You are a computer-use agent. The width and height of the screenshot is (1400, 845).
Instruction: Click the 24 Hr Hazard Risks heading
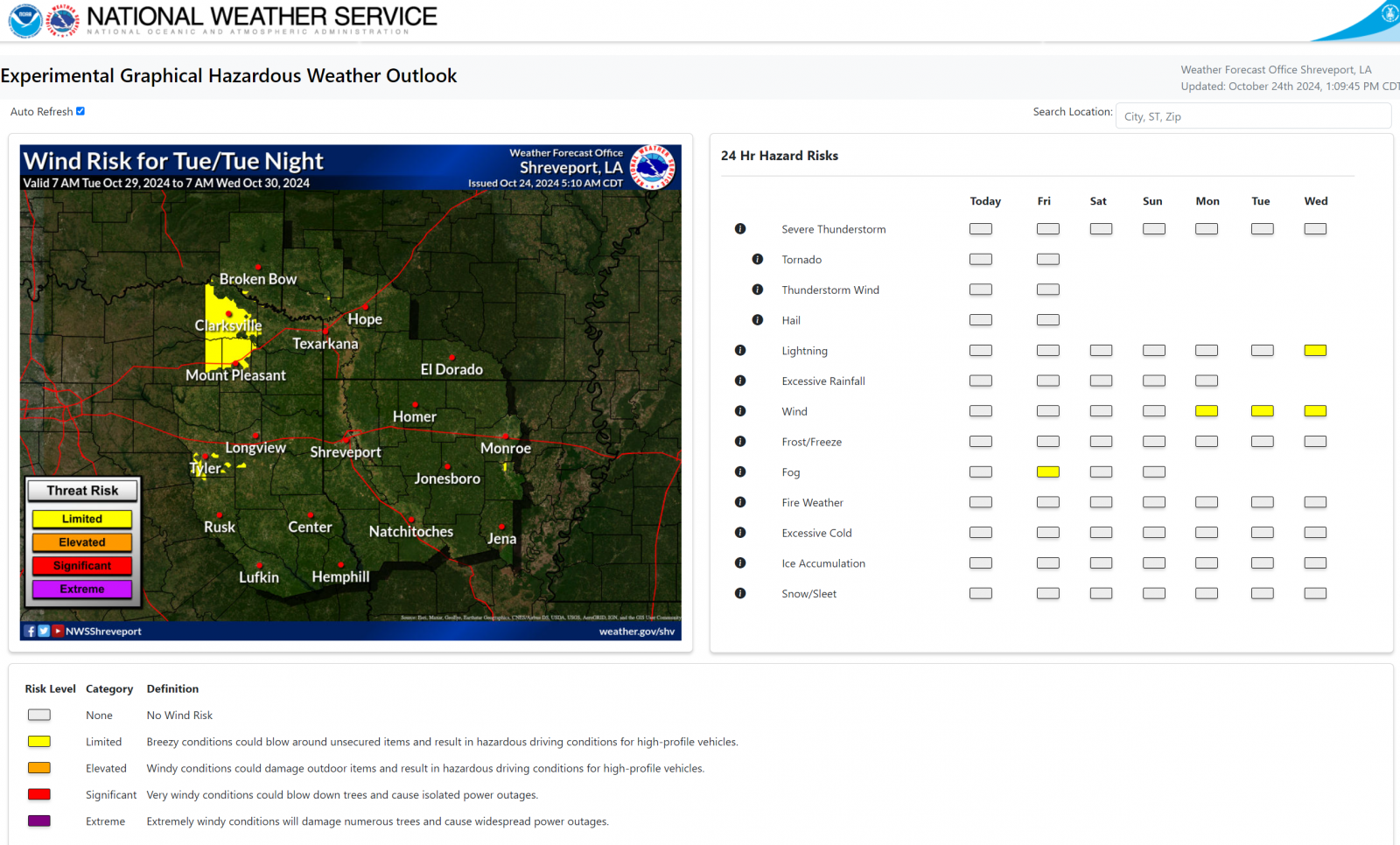point(780,156)
